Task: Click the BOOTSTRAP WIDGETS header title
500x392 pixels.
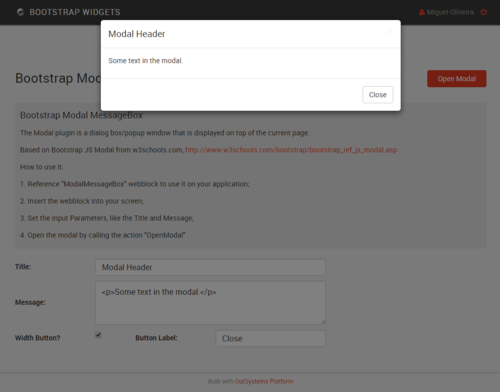Action: (75, 12)
